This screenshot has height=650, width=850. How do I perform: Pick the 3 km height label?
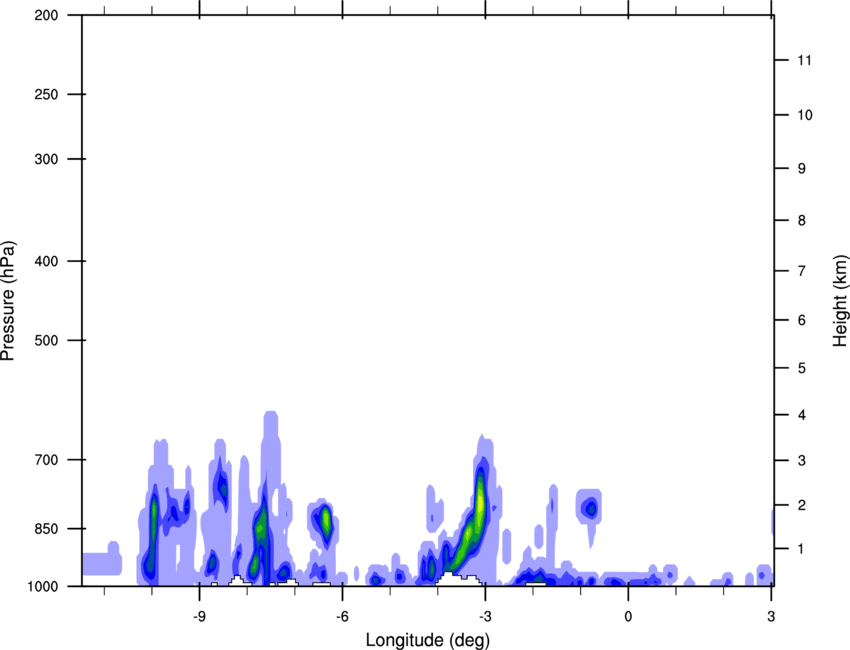coord(802,460)
